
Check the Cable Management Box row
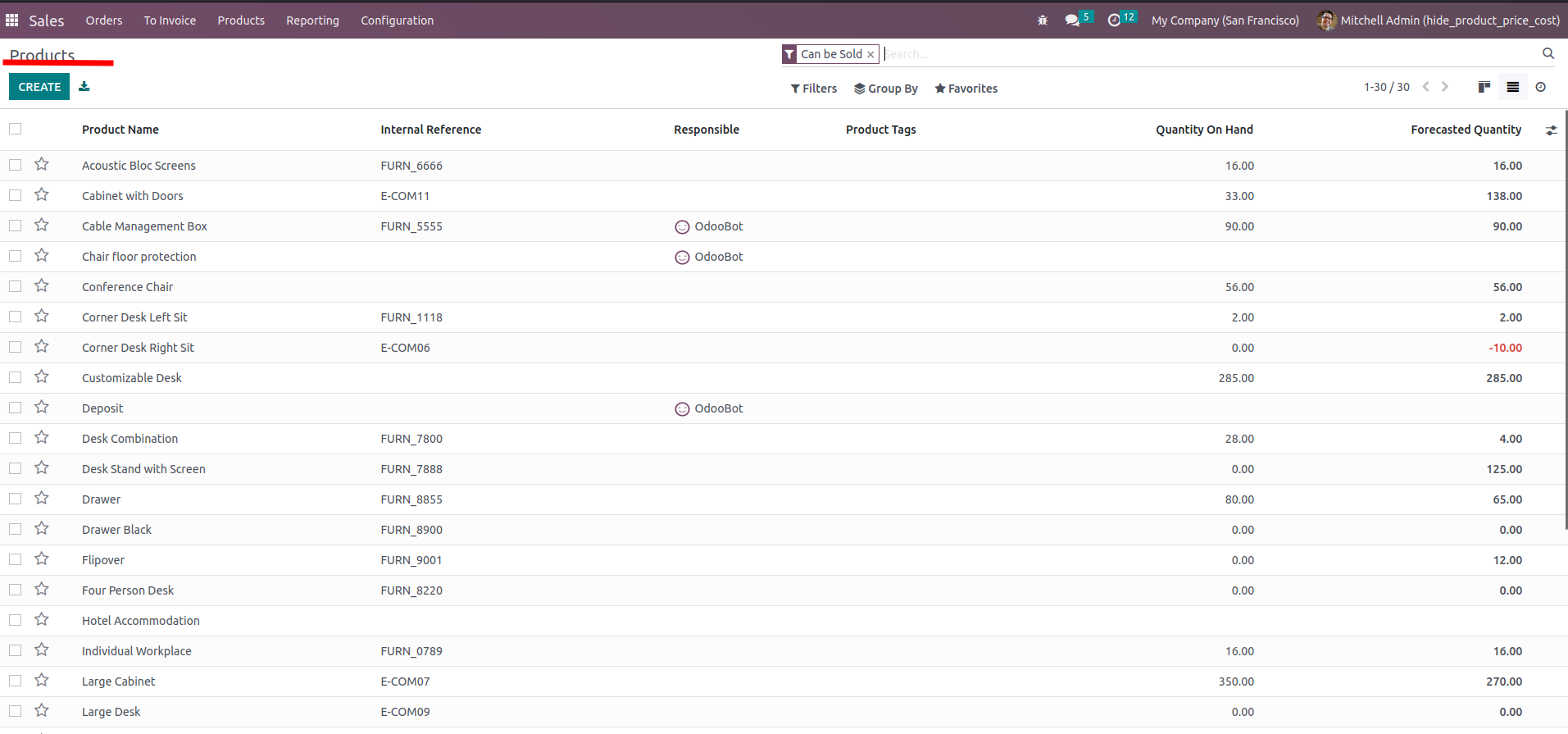tap(15, 226)
